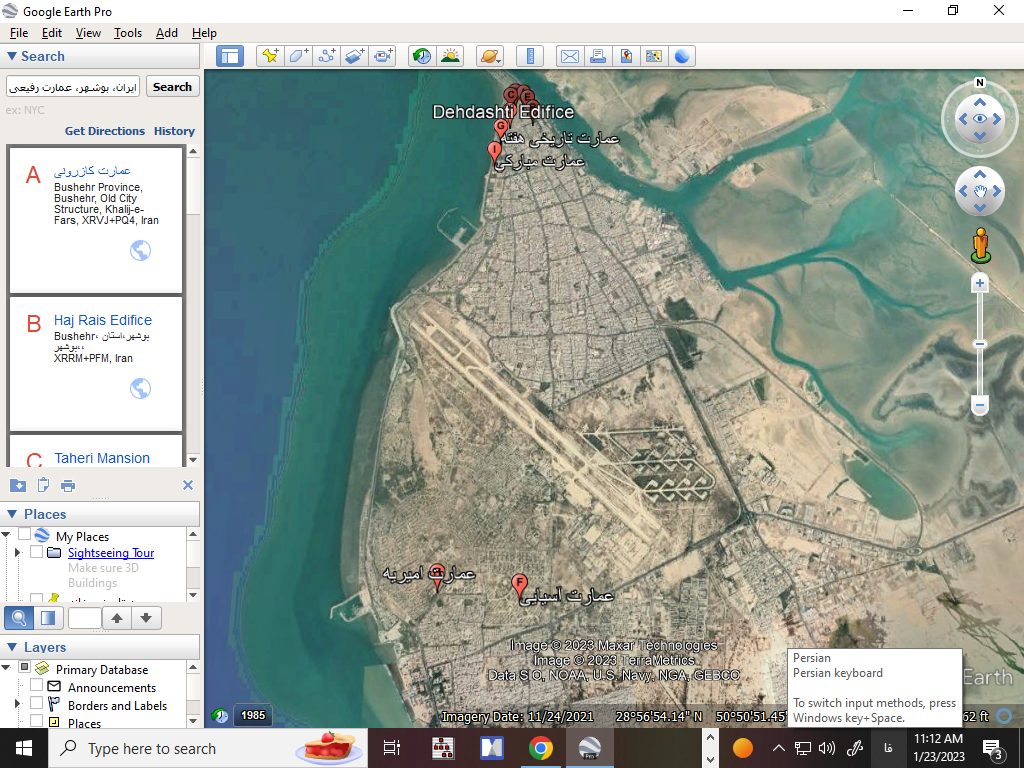This screenshot has height=768, width=1024.
Task: Hide the sidebar panel toggle
Action: point(230,56)
